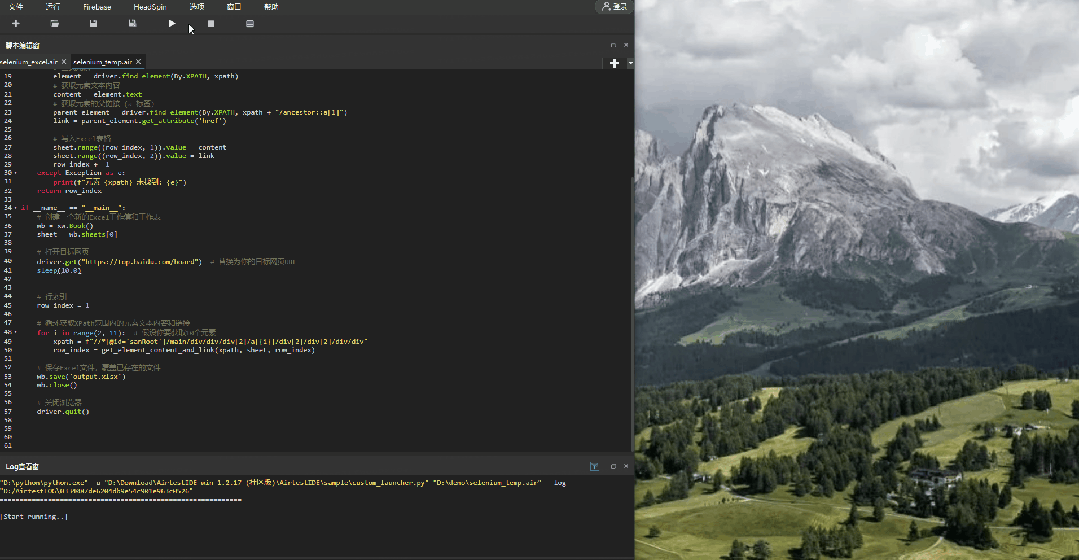Screen dimensions: 1079x560
Task: Close the script editor panel
Action: 626,45
